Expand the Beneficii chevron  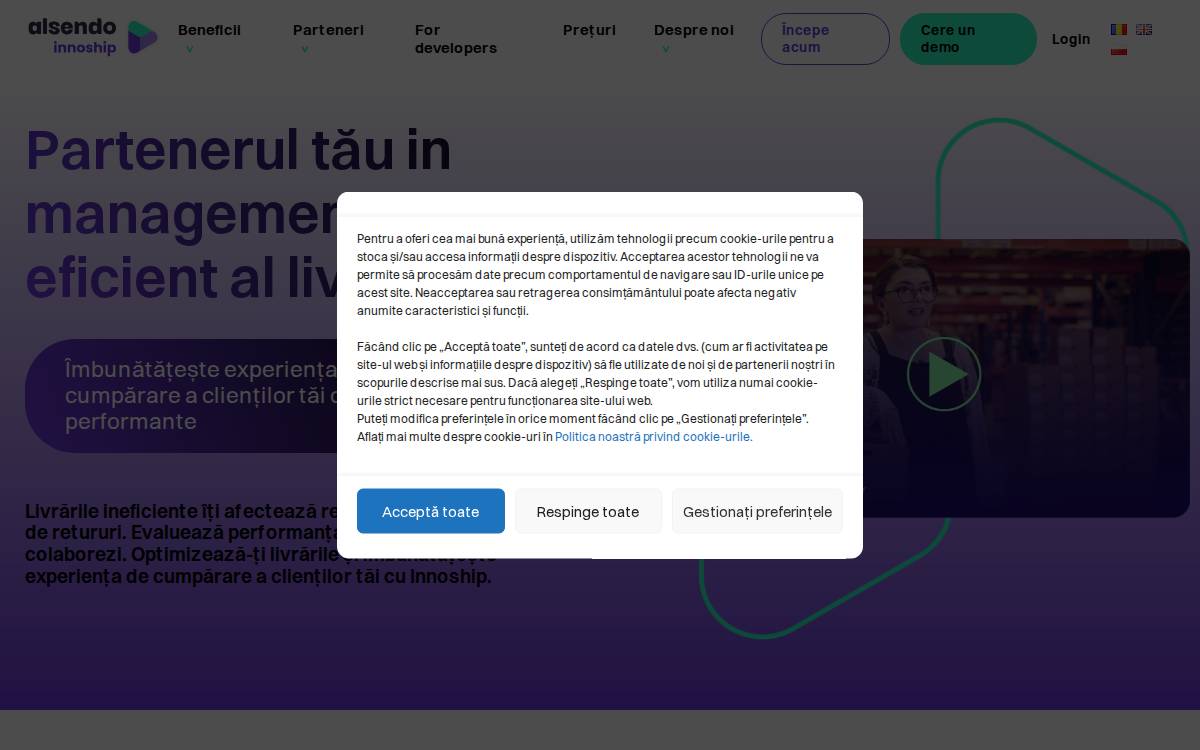[189, 49]
